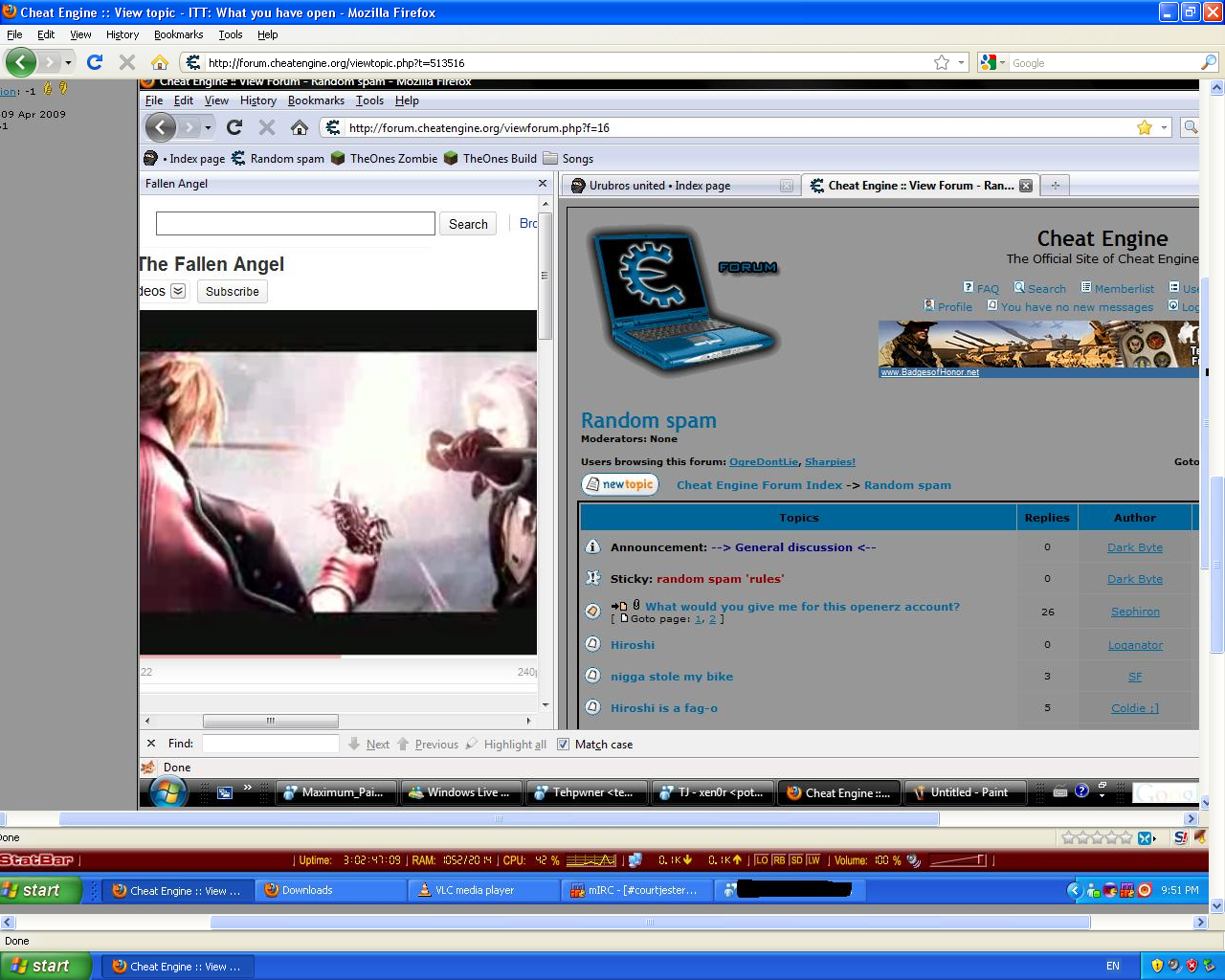Click the 'new topic' forum button
Screen dimensions: 1225x980
[619, 485]
